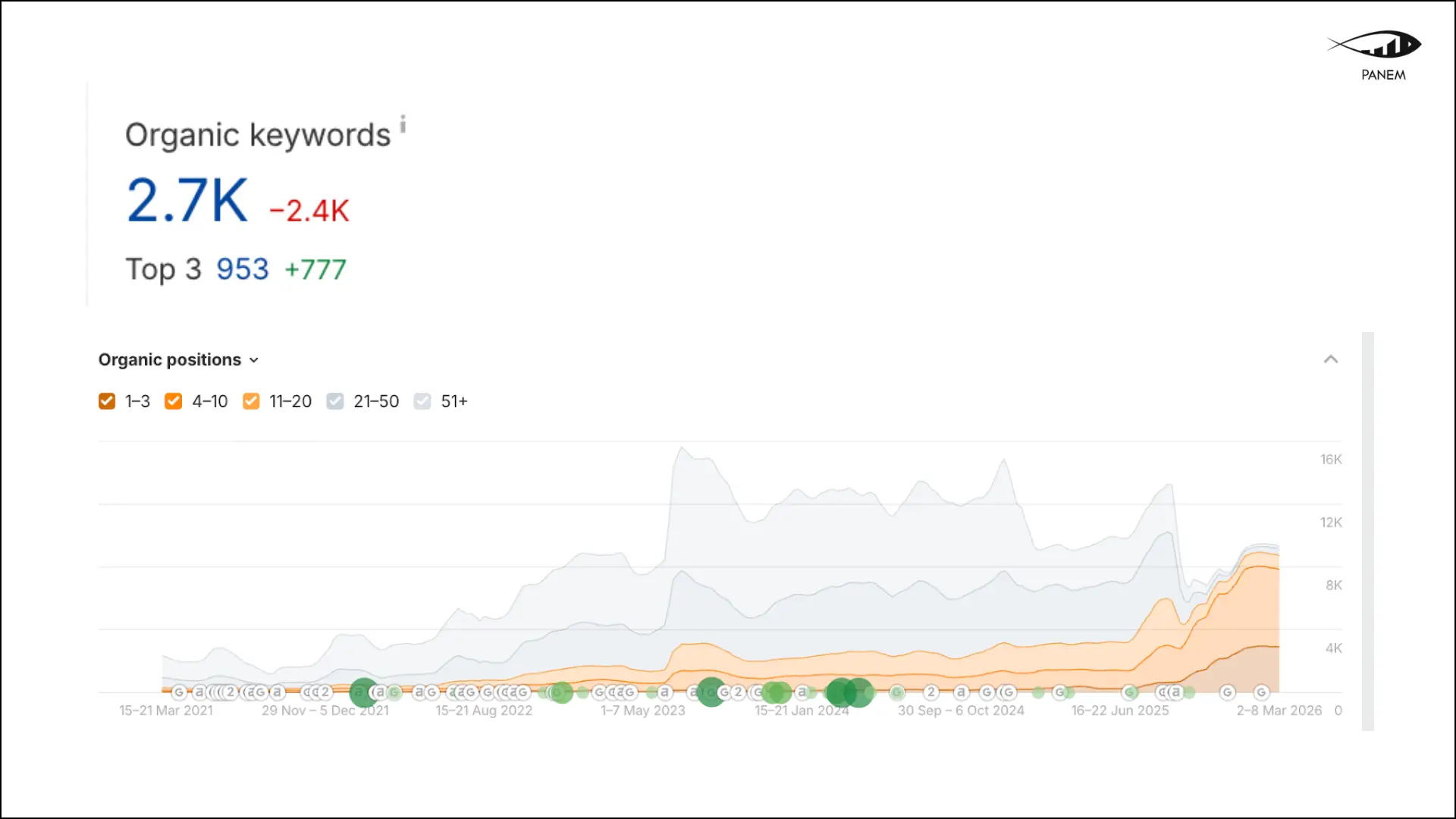1456x819 pixels.
Task: Click the 2.7K organic keywords value
Action: 187,200
